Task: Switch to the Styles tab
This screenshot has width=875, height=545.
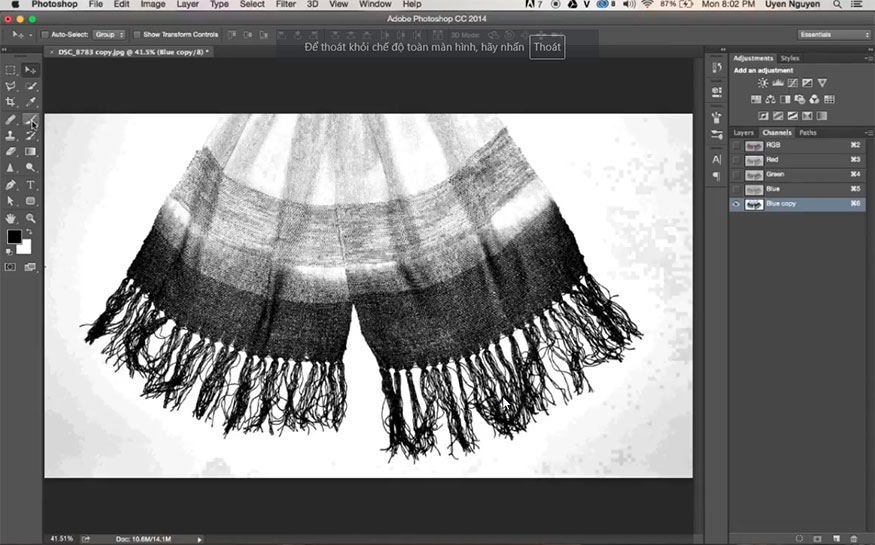Action: [790, 58]
